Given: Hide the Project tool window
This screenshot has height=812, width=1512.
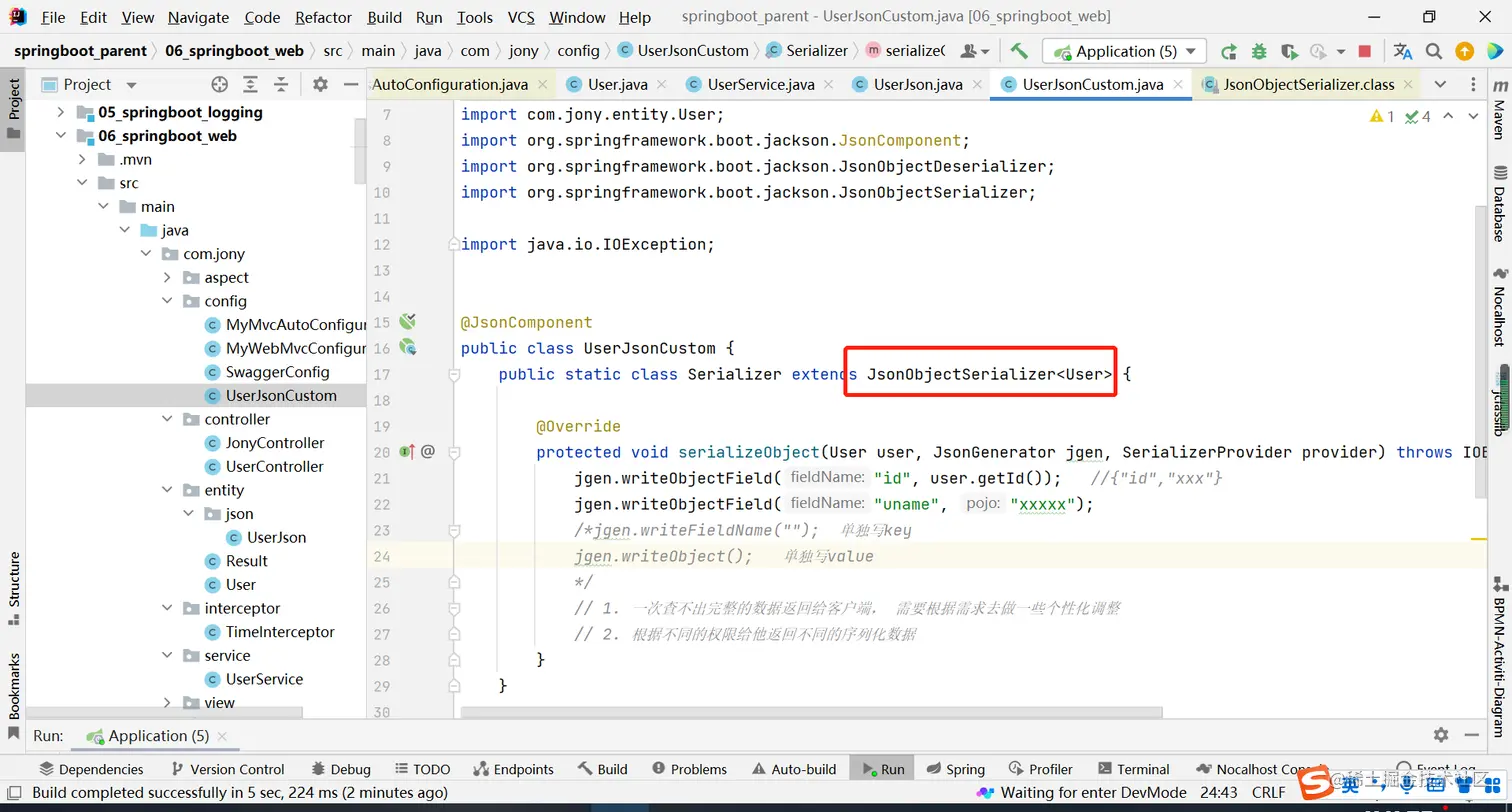Looking at the screenshot, I should point(350,85).
